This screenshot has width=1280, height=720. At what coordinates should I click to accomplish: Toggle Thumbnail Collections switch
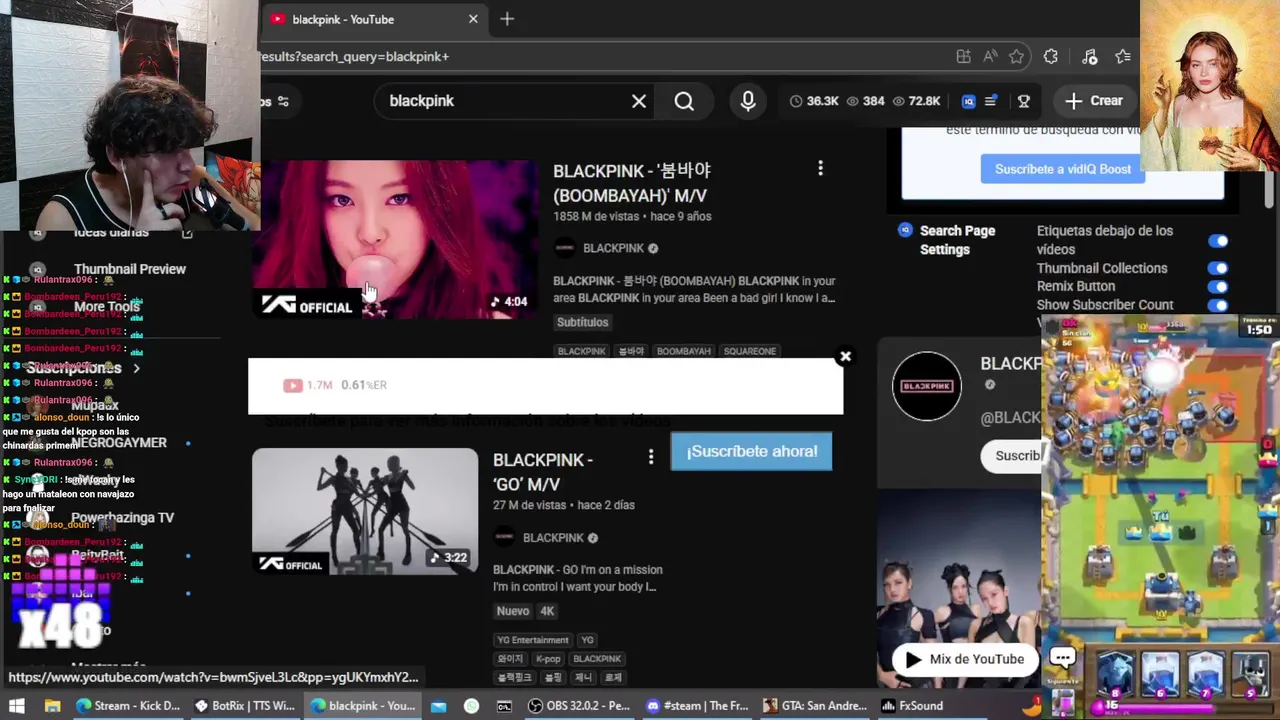[1218, 268]
